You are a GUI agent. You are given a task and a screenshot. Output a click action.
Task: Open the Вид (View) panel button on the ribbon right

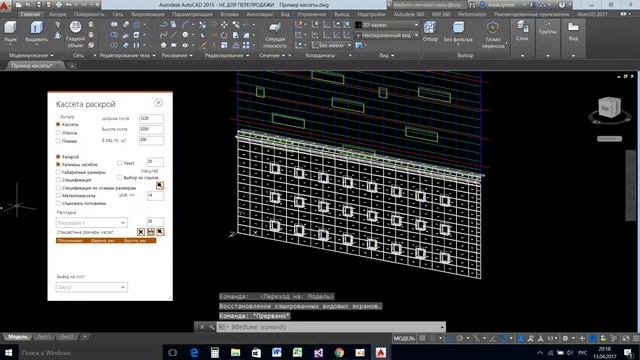(x=573, y=31)
